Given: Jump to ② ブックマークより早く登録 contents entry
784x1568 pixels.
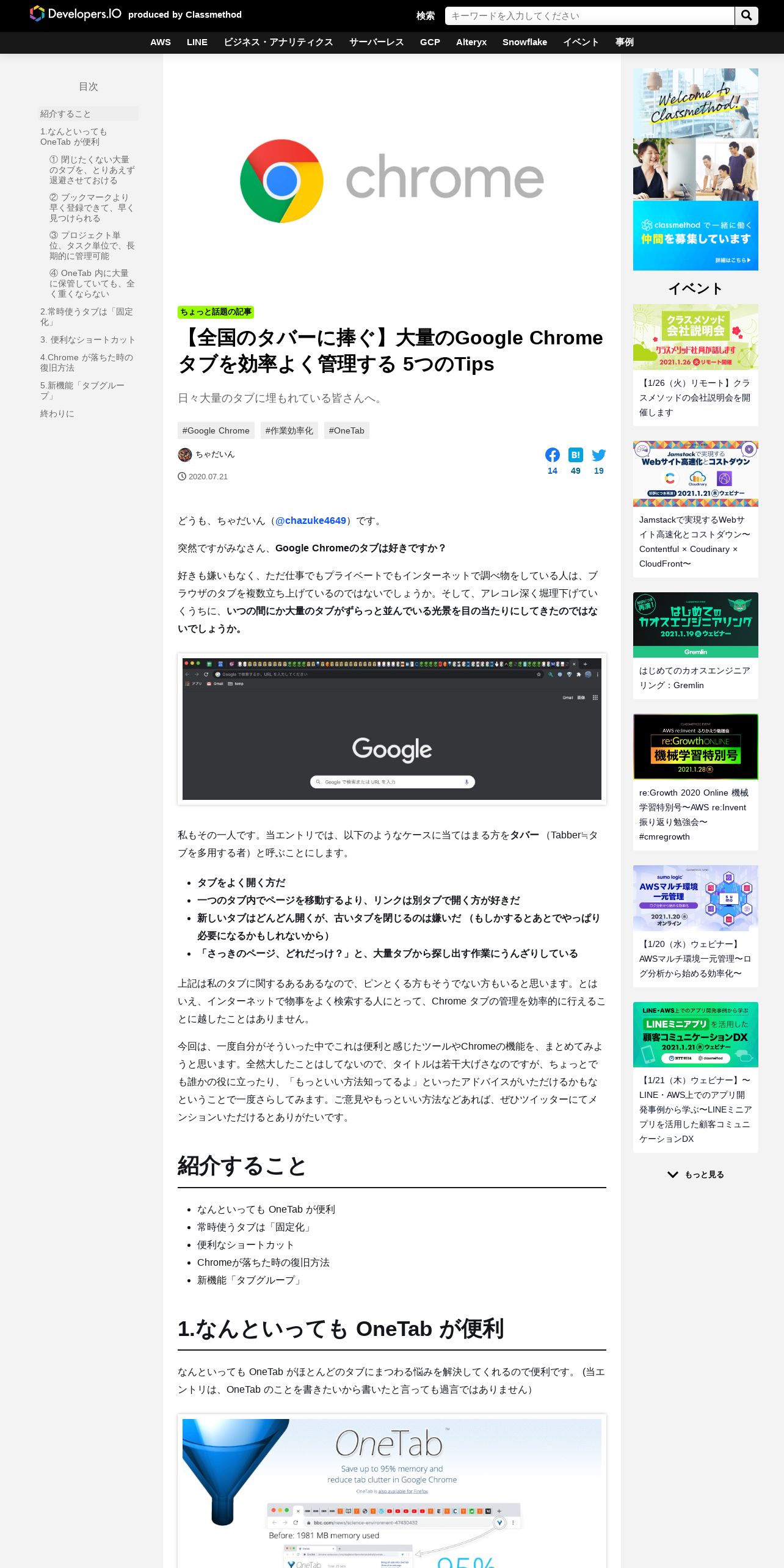Looking at the screenshot, I should 92,208.
